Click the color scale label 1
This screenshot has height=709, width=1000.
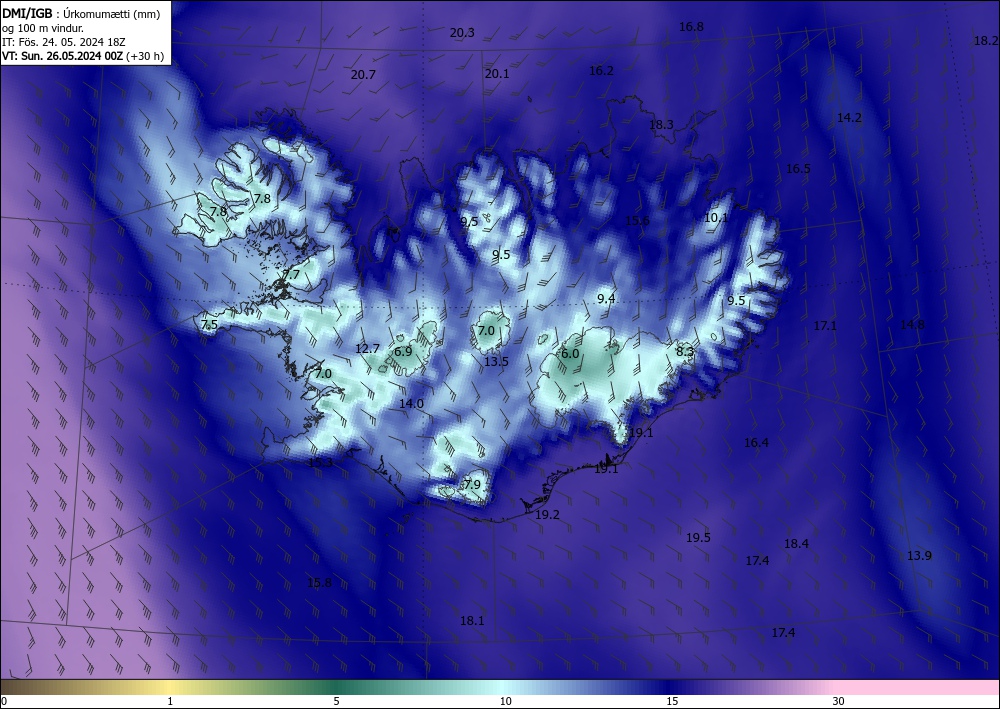pos(170,702)
